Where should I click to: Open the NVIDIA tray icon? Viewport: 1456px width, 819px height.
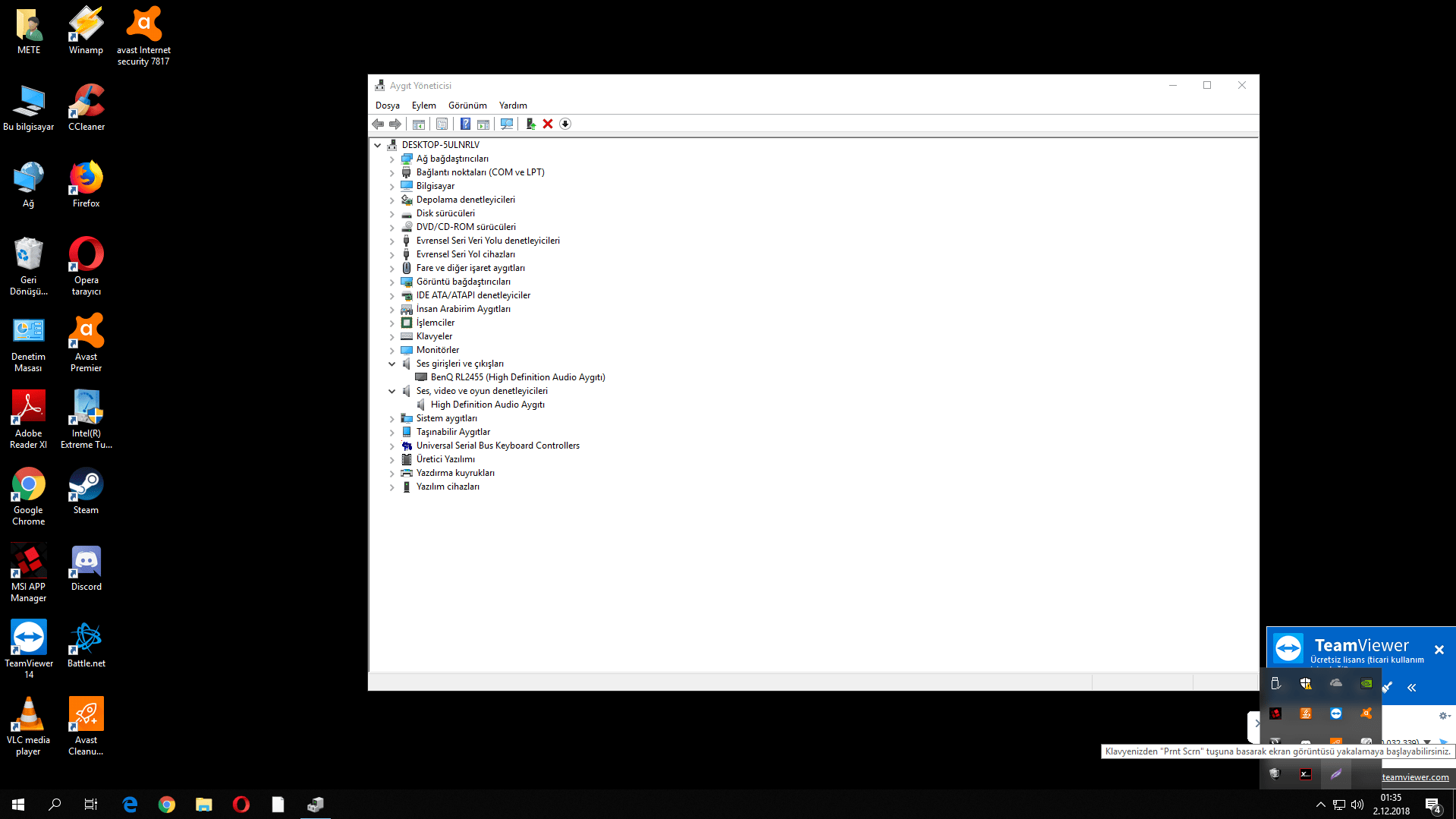(x=1366, y=683)
